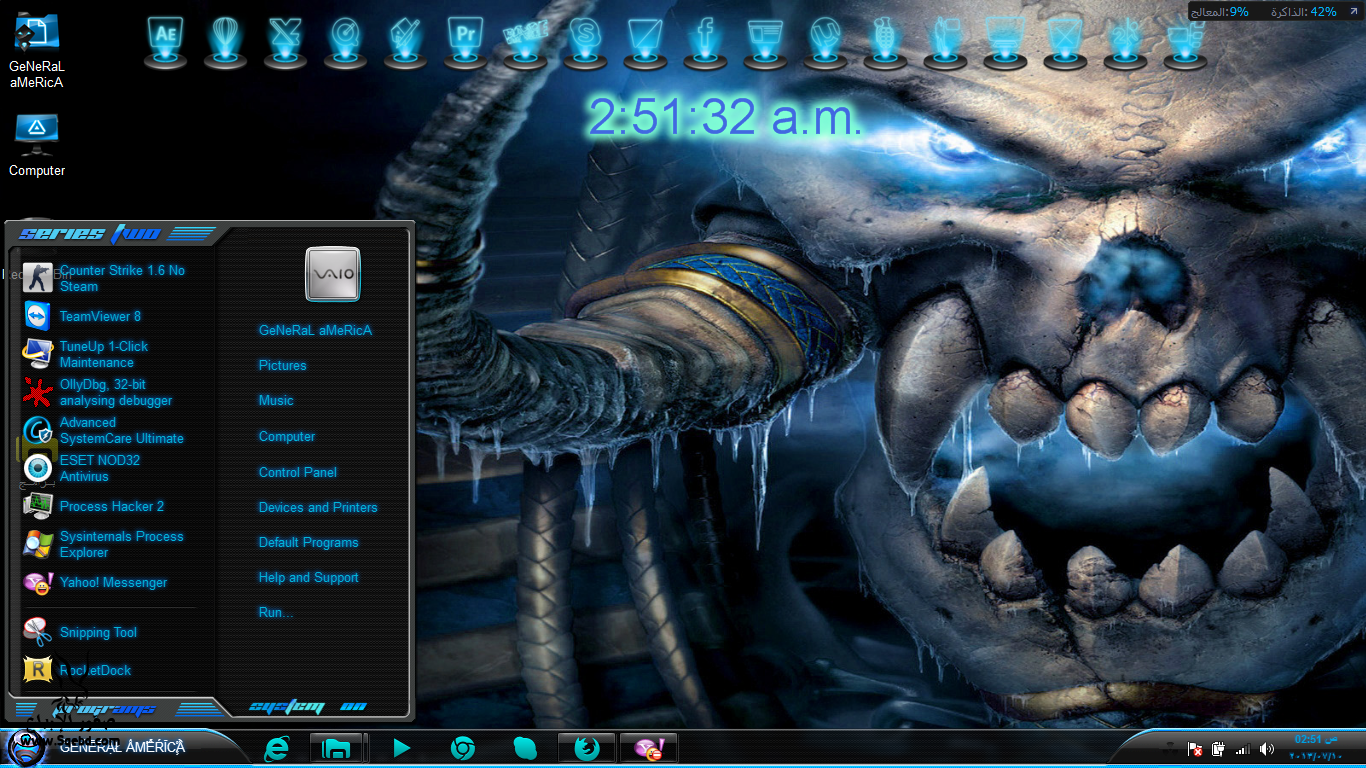
Task: Launch Counter Strike 1.6 No Steam
Action: pyautogui.click(x=121, y=278)
